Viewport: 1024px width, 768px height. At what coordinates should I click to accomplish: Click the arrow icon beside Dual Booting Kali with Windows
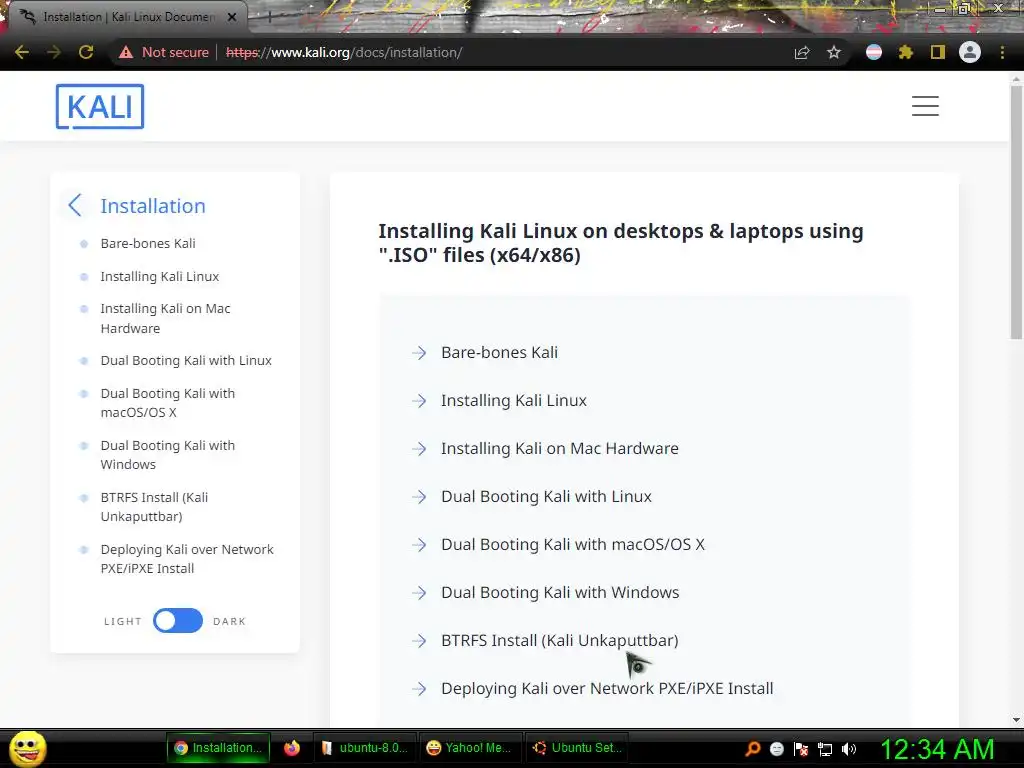click(419, 592)
